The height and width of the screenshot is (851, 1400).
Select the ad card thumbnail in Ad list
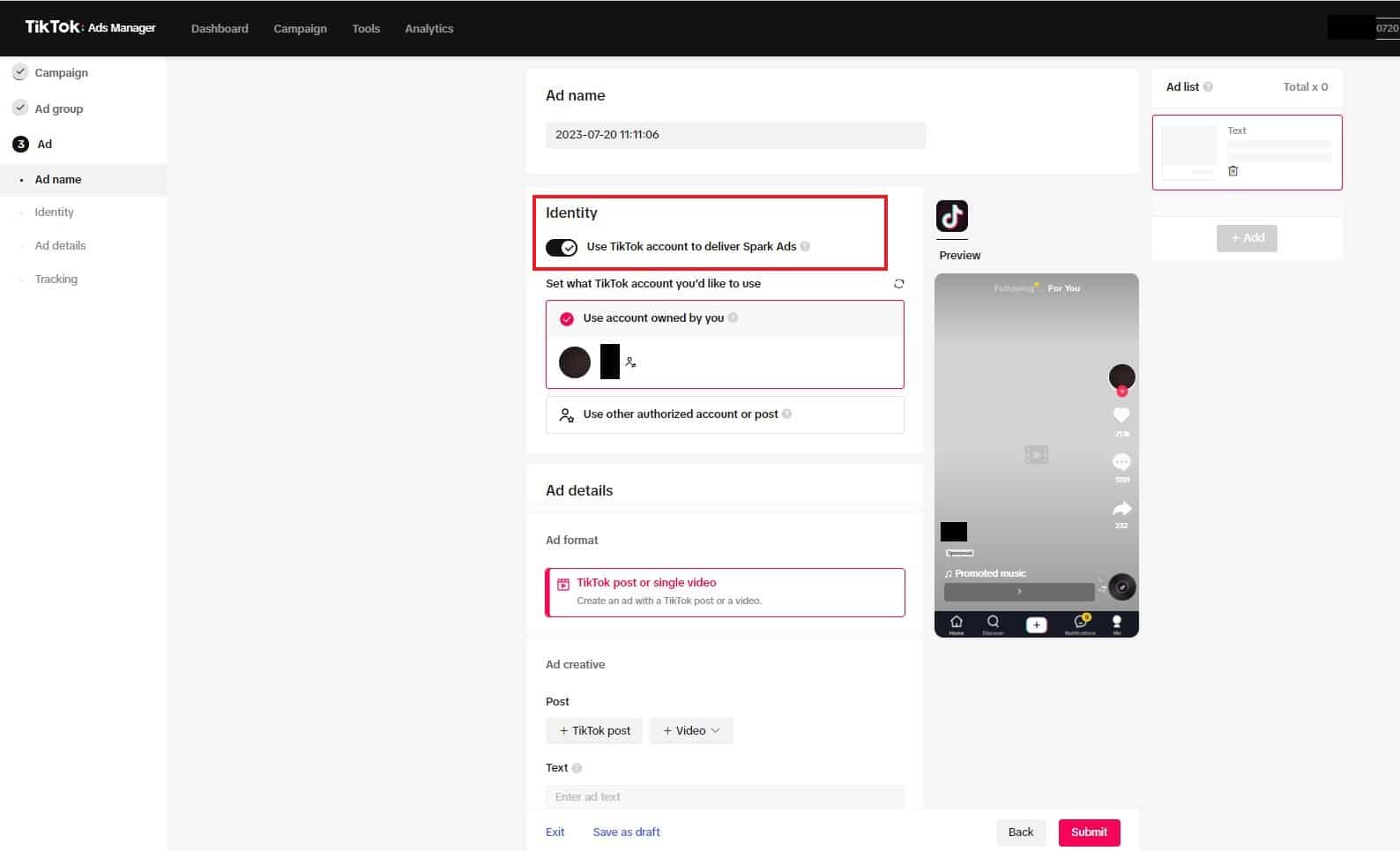click(1189, 151)
